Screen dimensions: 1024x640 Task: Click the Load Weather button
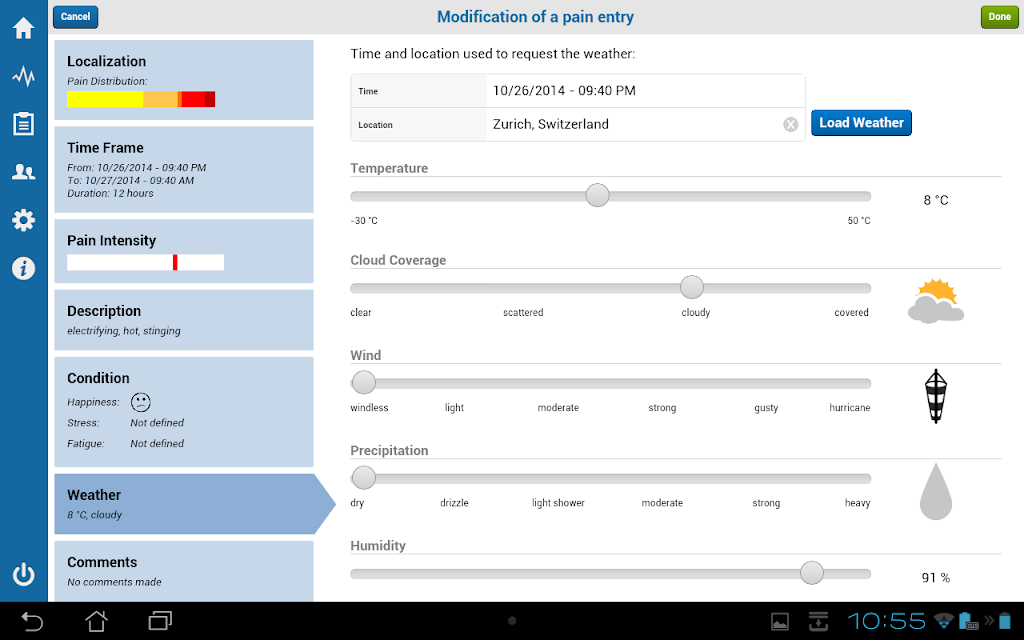pyautogui.click(x=861, y=123)
